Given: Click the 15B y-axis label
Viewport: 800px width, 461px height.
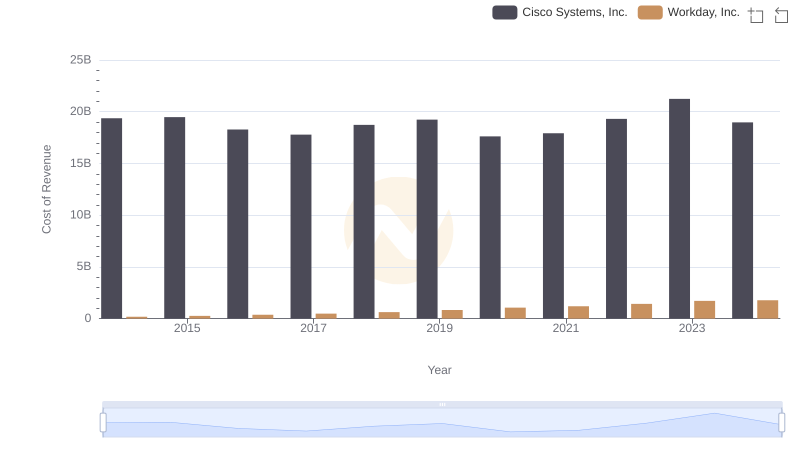Looking at the screenshot, I should (x=81, y=163).
